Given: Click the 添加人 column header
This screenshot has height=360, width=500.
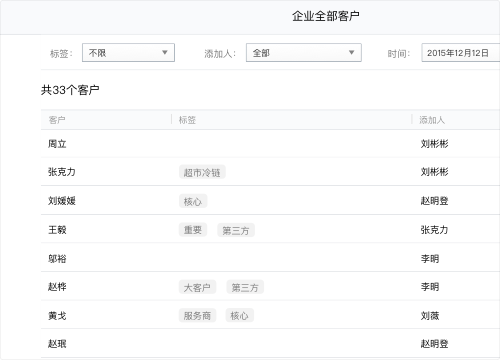Looking at the screenshot, I should click(432, 120).
